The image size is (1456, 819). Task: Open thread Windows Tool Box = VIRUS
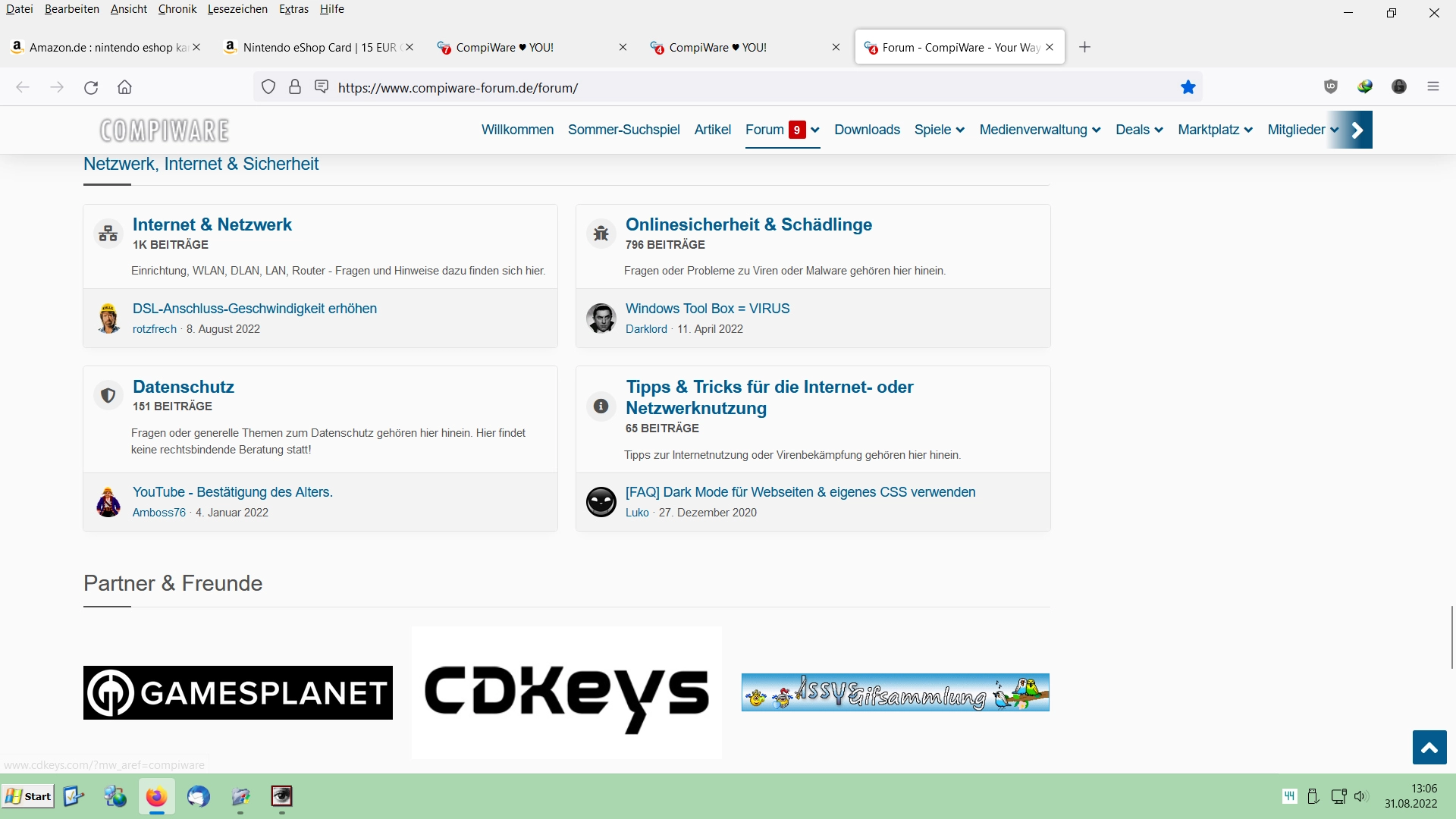pos(708,309)
